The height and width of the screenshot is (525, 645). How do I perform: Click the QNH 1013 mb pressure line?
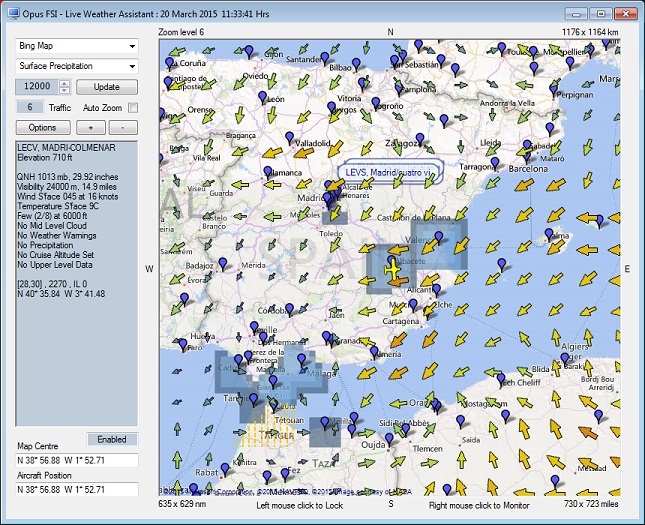click(67, 177)
